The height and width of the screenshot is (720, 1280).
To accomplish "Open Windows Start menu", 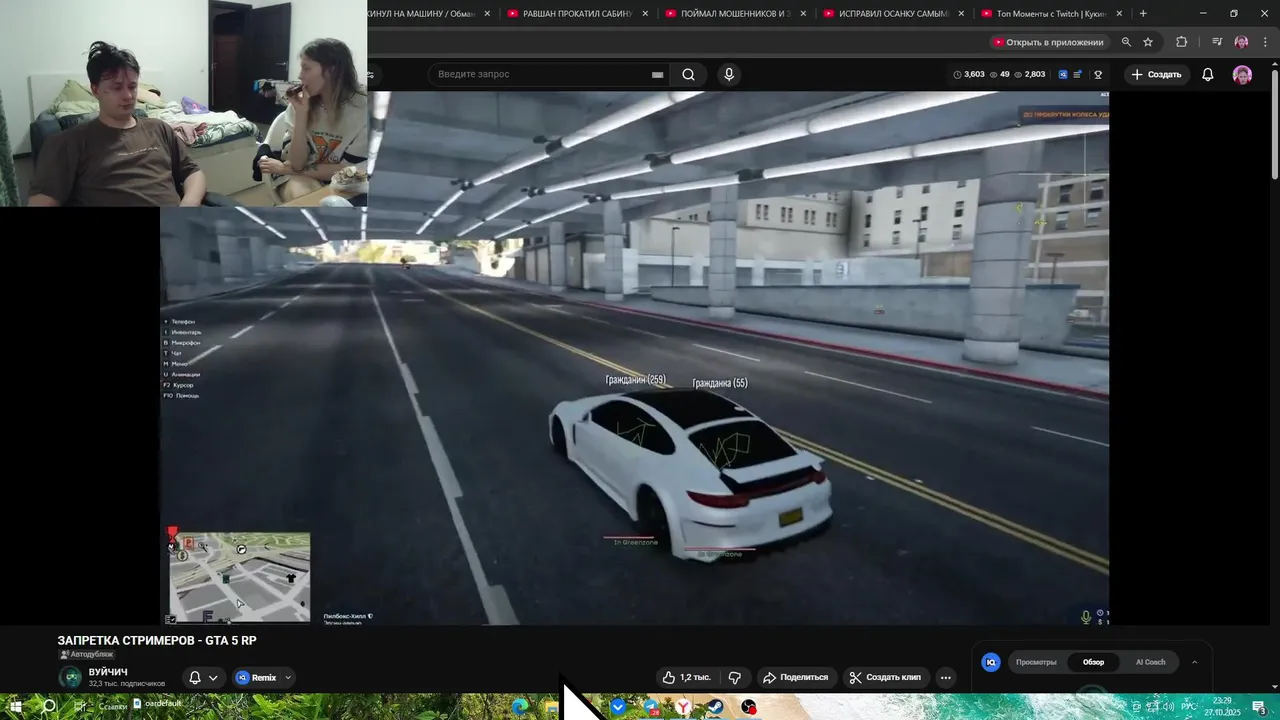I will click(x=15, y=706).
